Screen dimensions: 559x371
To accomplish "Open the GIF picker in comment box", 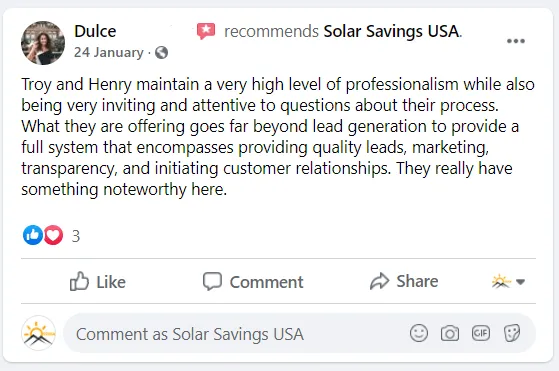I will (x=481, y=334).
